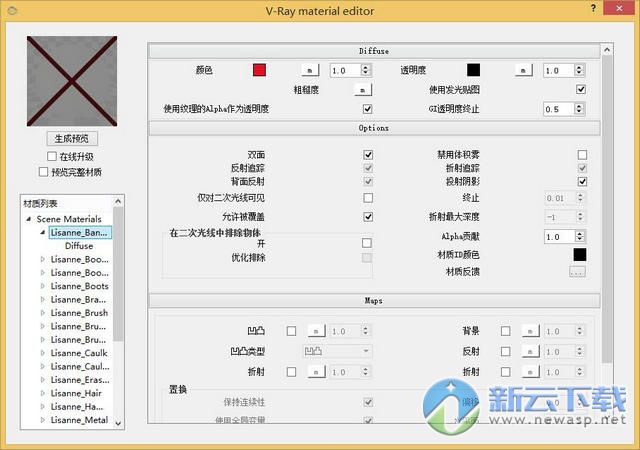Open the red diffuse color swatch
Screen dimensions: 640x450
[259, 70]
